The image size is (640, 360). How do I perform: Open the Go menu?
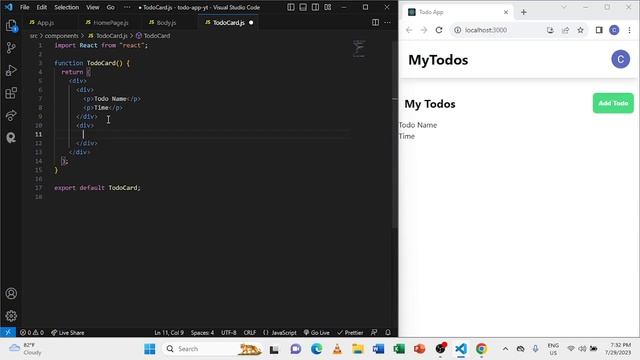[111, 7]
